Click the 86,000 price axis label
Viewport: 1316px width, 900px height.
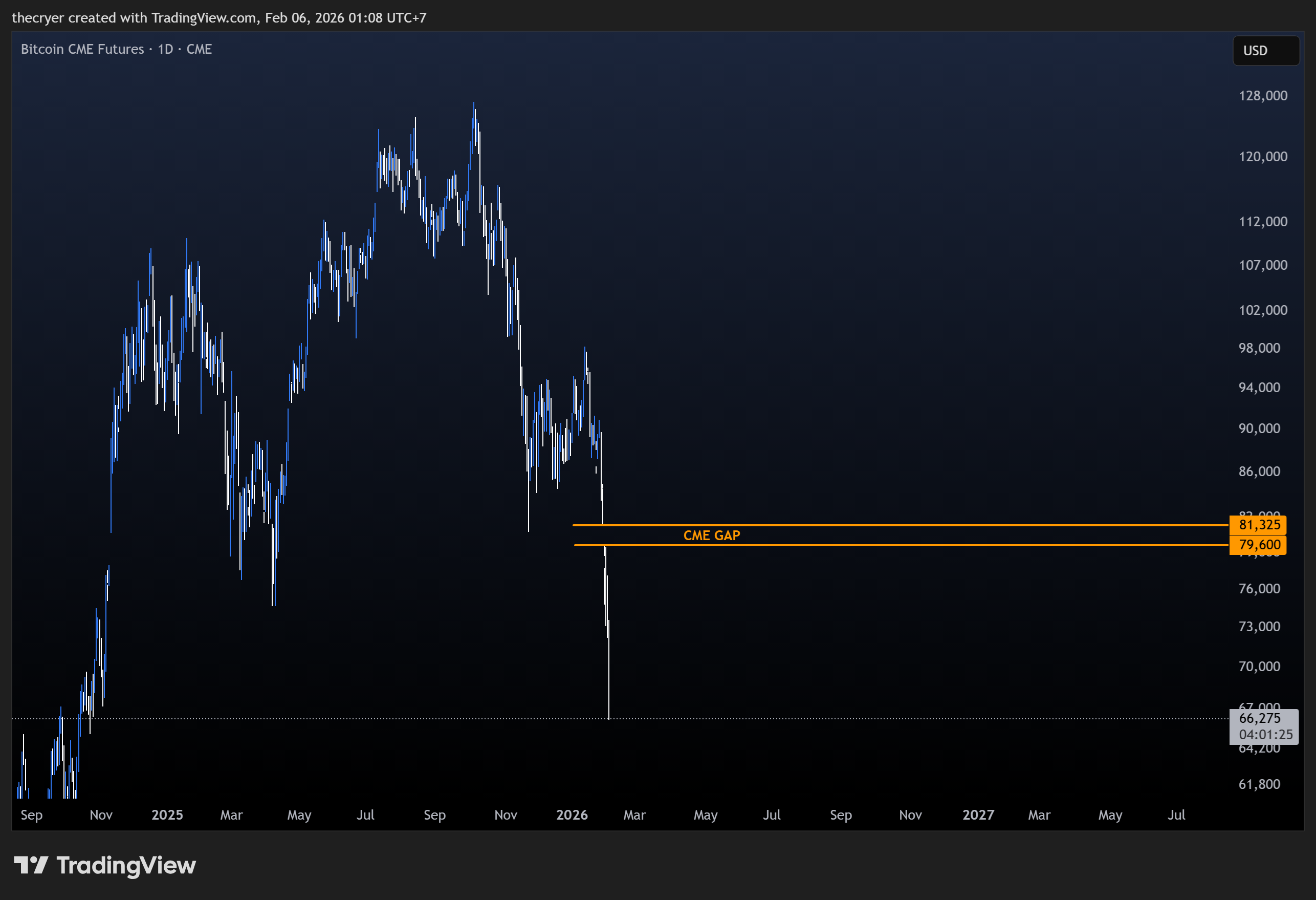point(1259,472)
